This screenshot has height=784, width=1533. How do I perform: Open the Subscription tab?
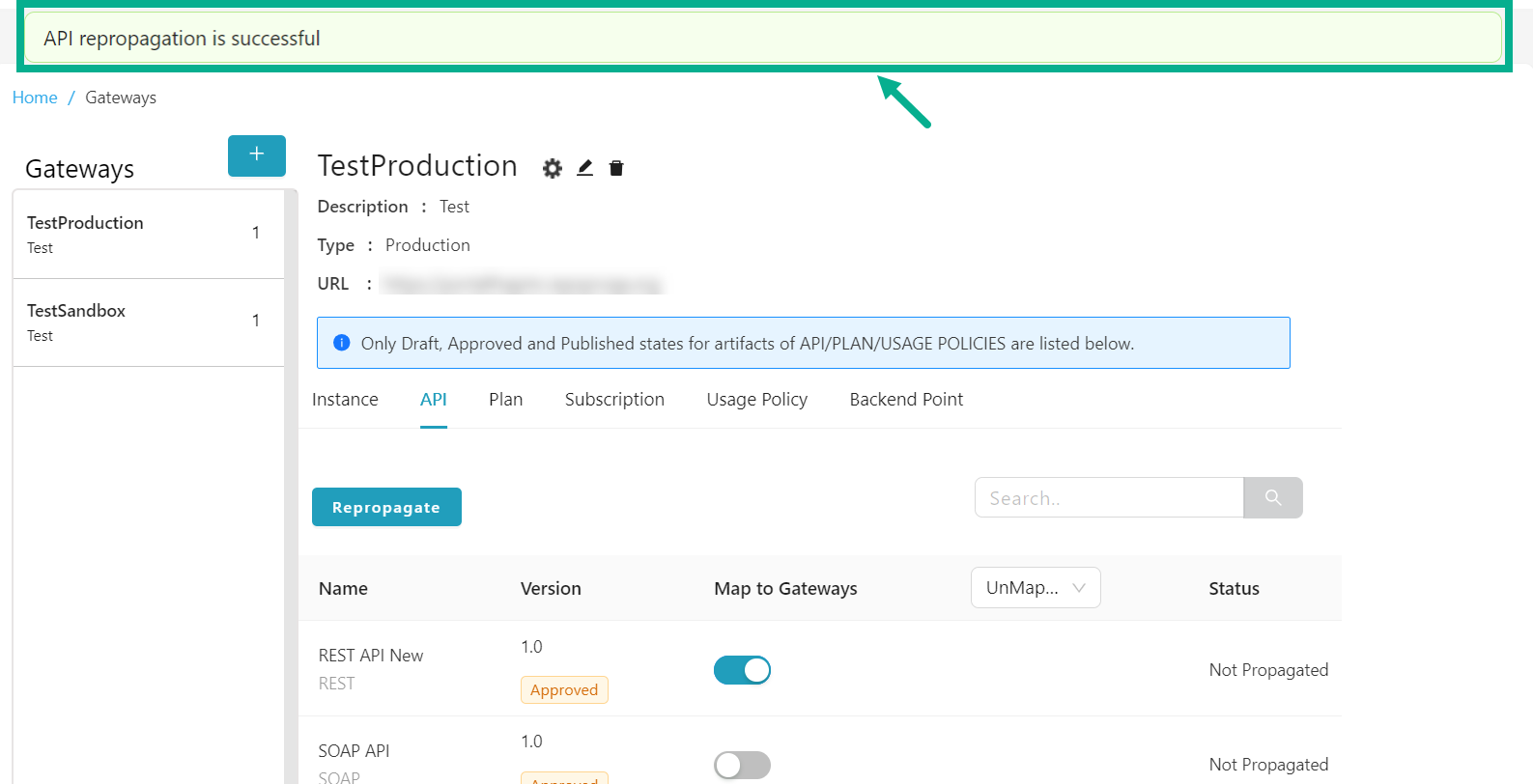(x=614, y=400)
